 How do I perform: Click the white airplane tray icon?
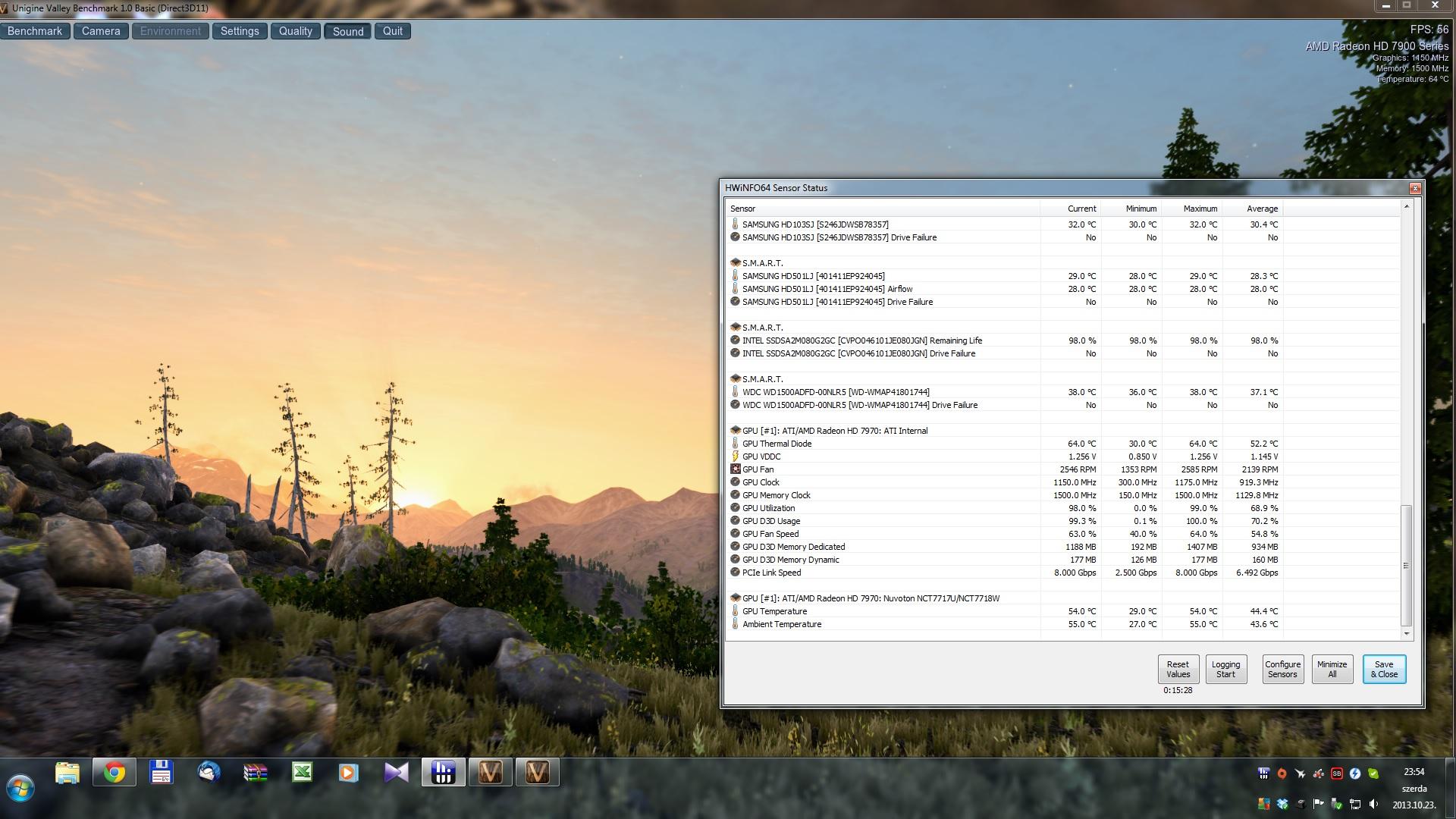(1300, 773)
